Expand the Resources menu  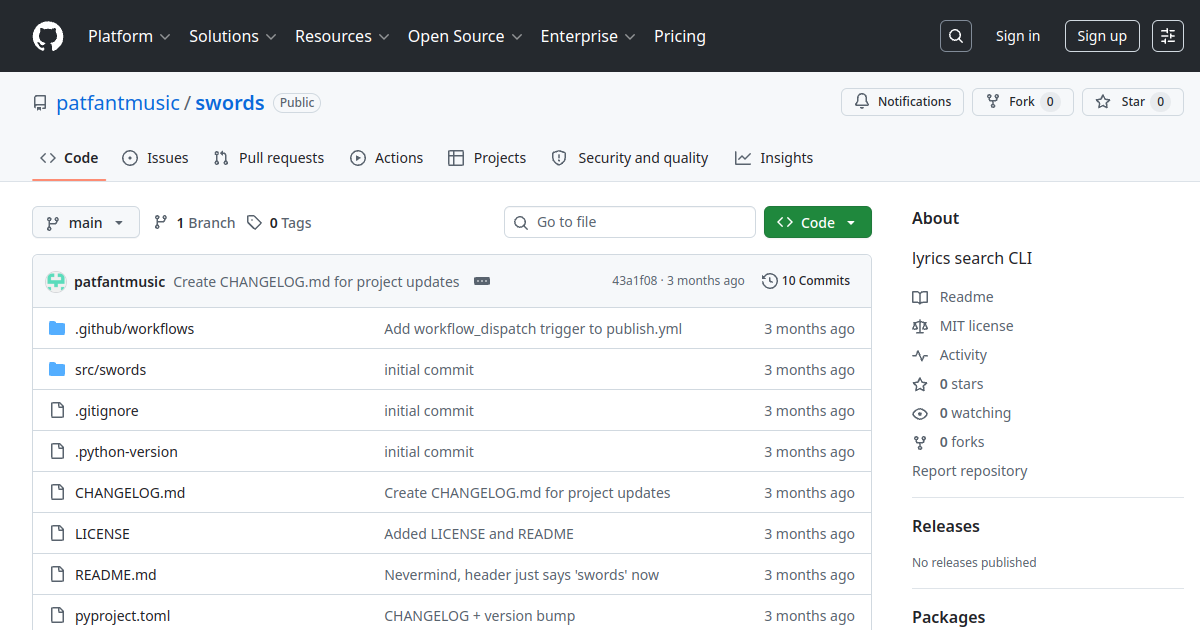pyautogui.click(x=341, y=36)
